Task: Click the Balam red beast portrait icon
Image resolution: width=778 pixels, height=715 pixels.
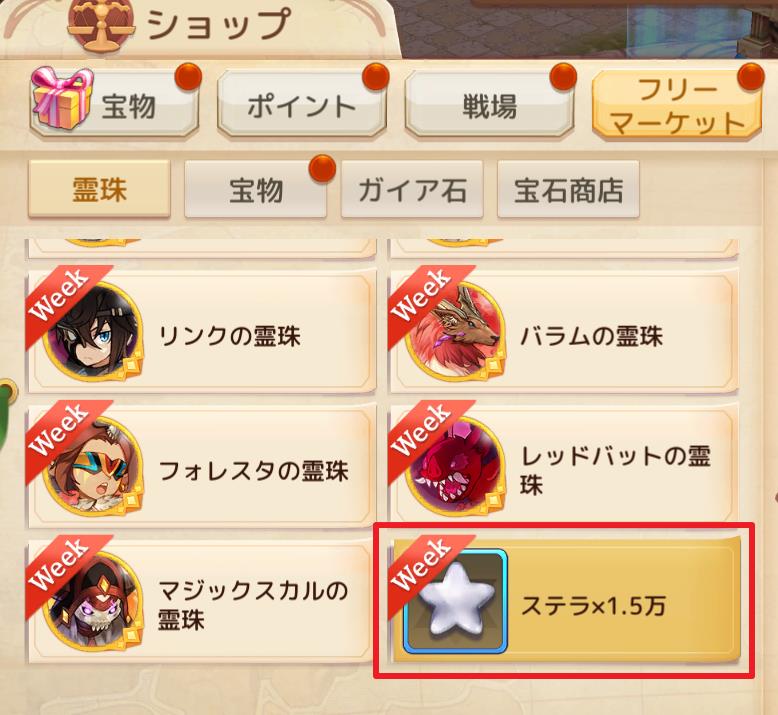Action: click(x=455, y=332)
